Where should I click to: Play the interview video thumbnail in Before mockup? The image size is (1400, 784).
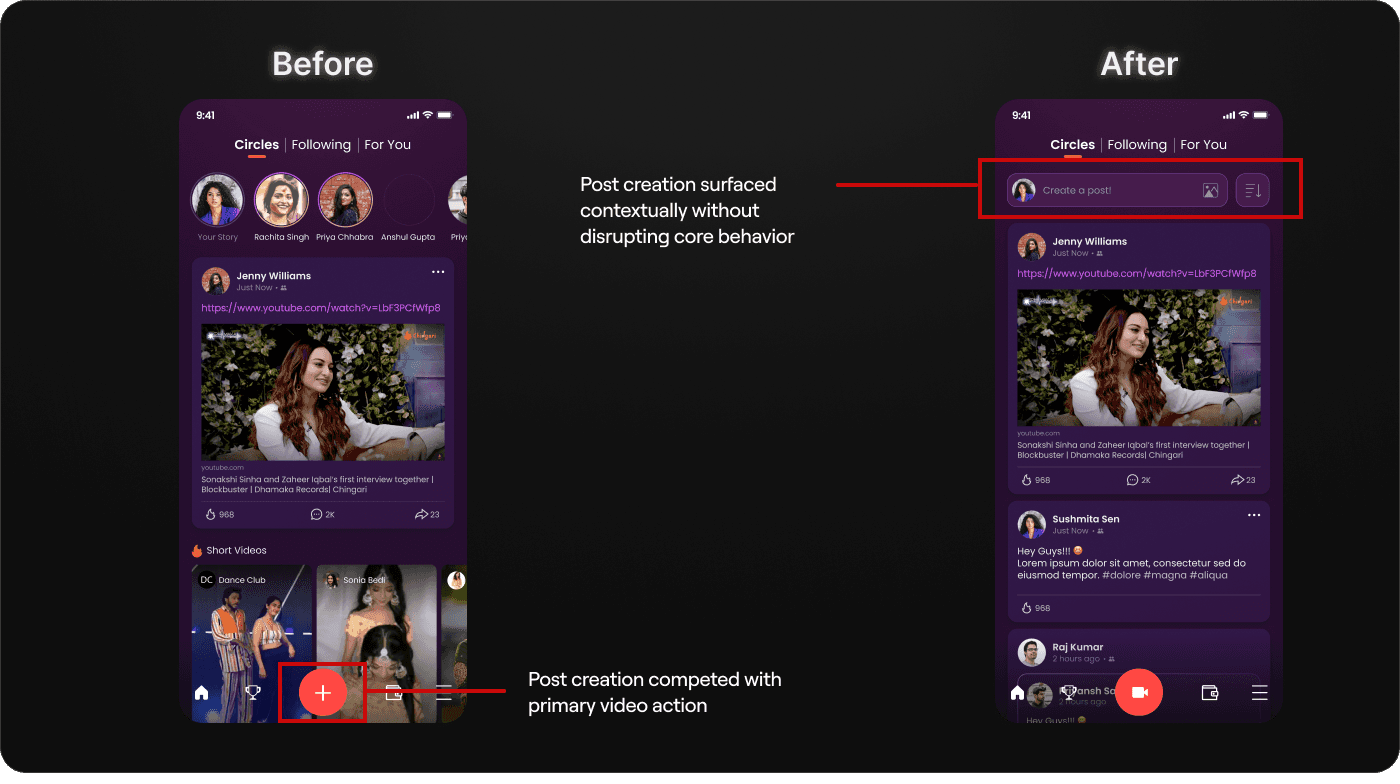(323, 392)
